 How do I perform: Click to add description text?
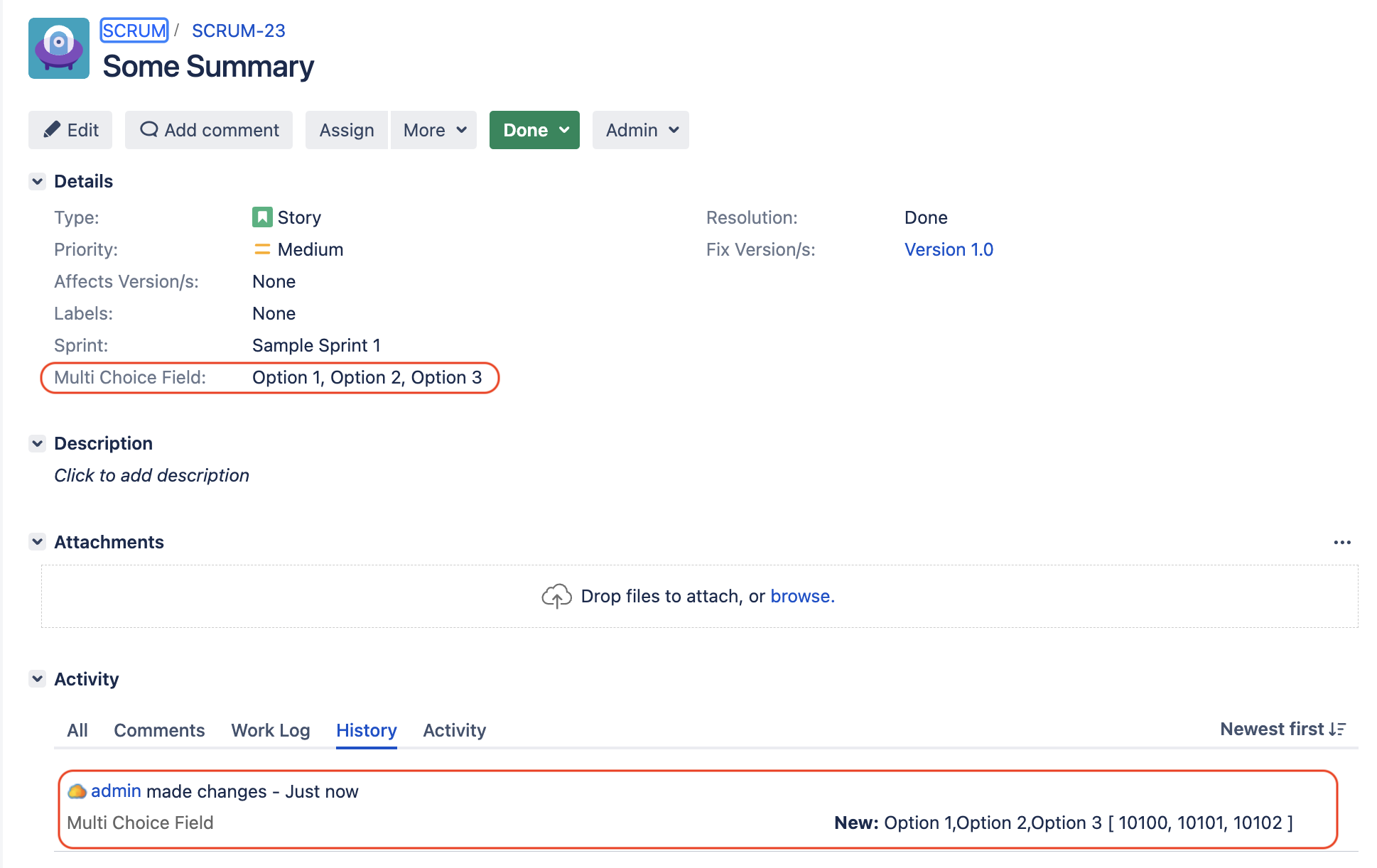[151, 475]
